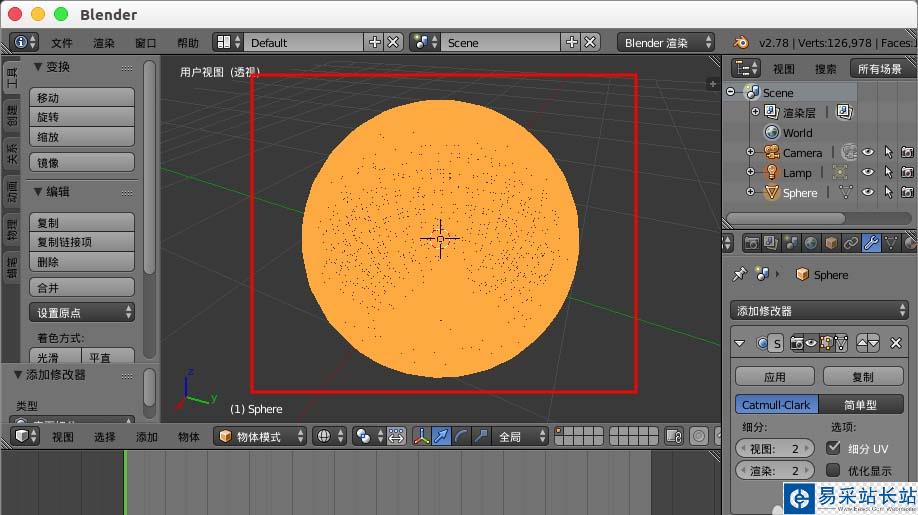Collapse the 变换 panel

click(x=37, y=66)
